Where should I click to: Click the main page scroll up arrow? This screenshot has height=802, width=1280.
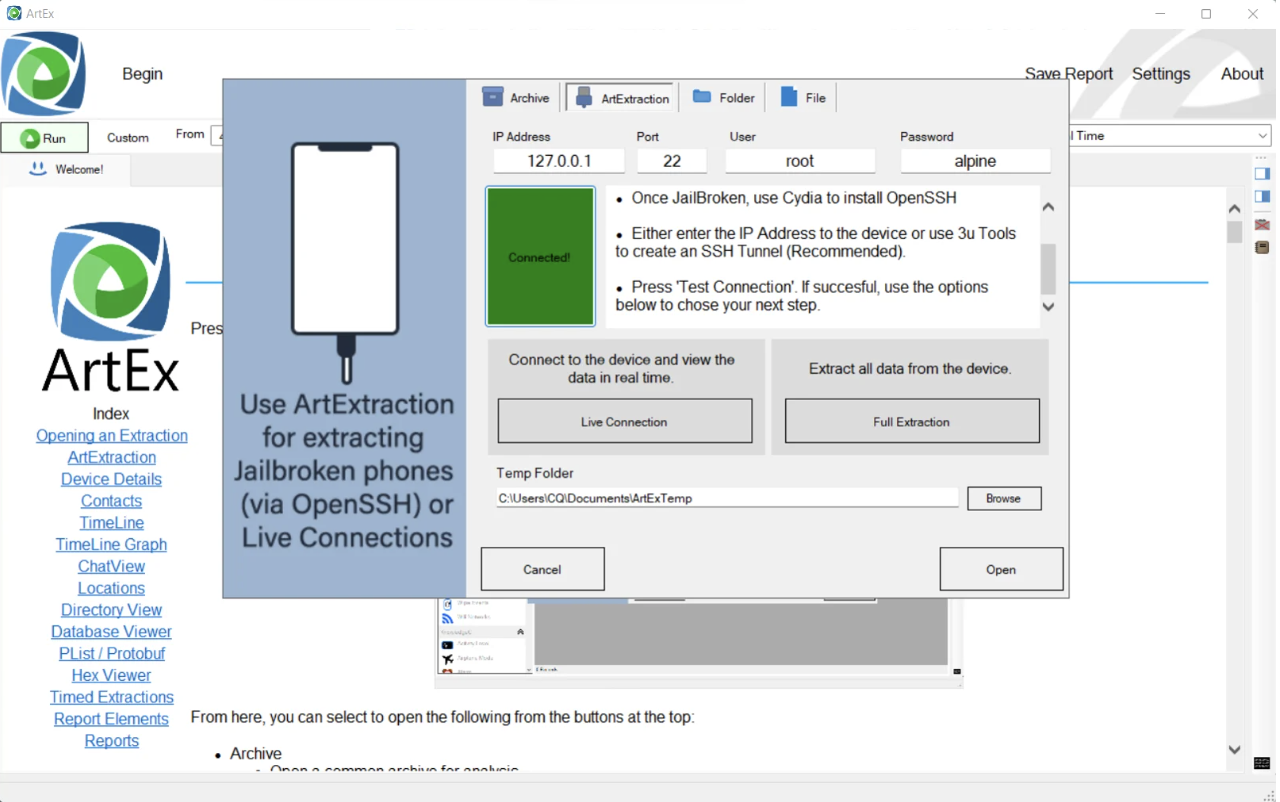point(1234,209)
